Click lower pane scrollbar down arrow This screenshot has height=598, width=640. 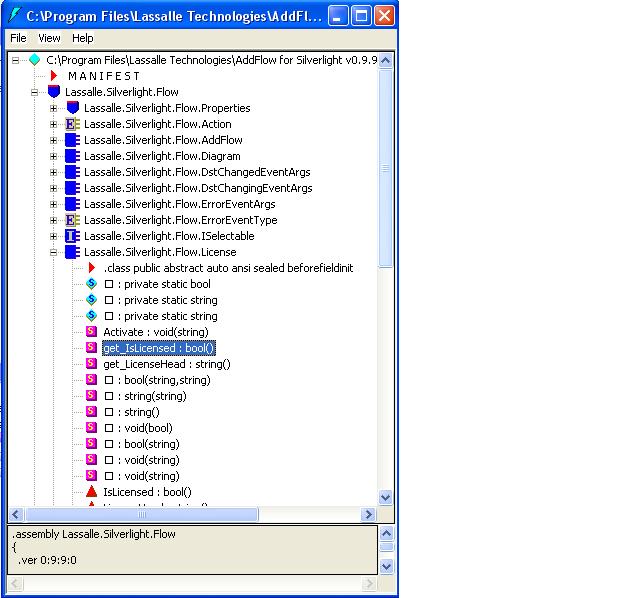point(387,567)
